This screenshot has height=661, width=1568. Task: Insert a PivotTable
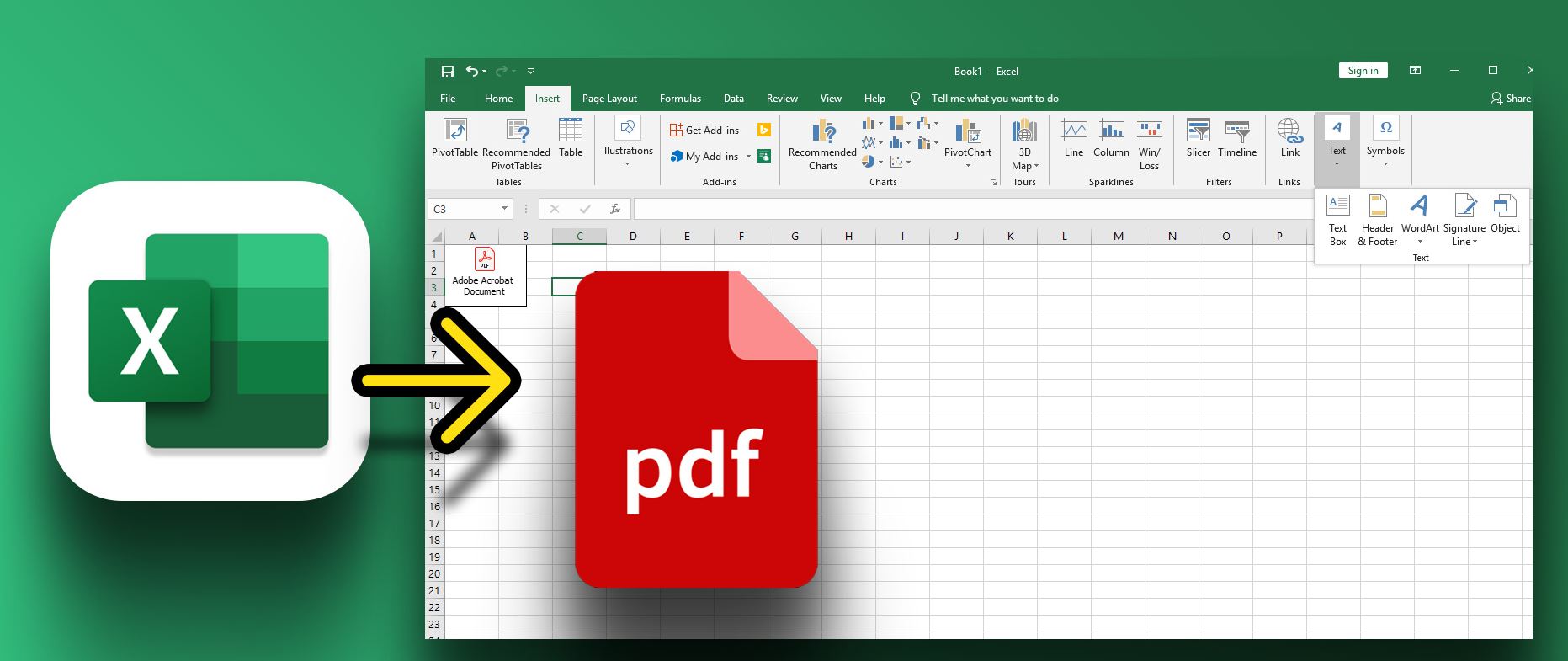(x=454, y=138)
